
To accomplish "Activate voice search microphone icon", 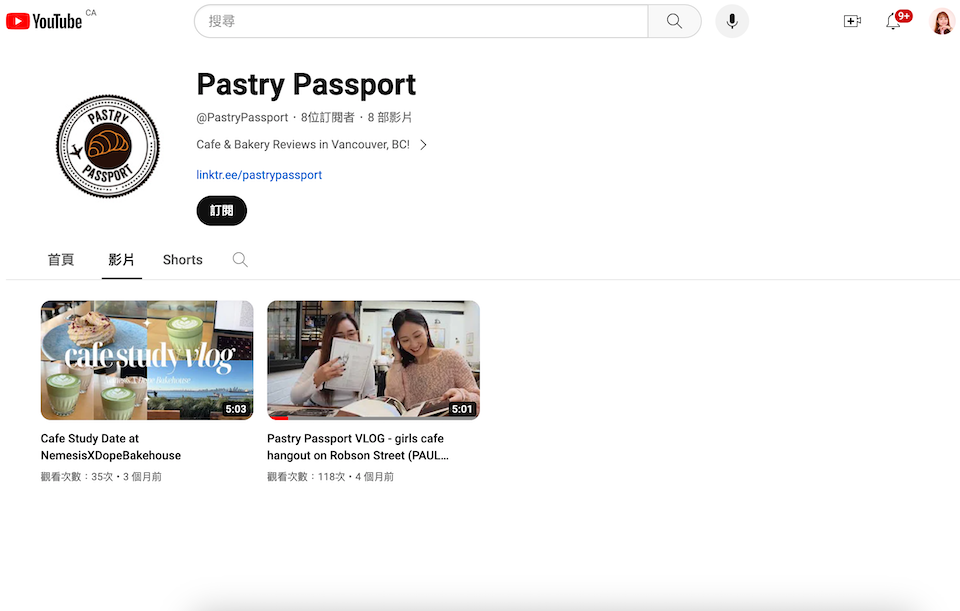I will coord(732,21).
